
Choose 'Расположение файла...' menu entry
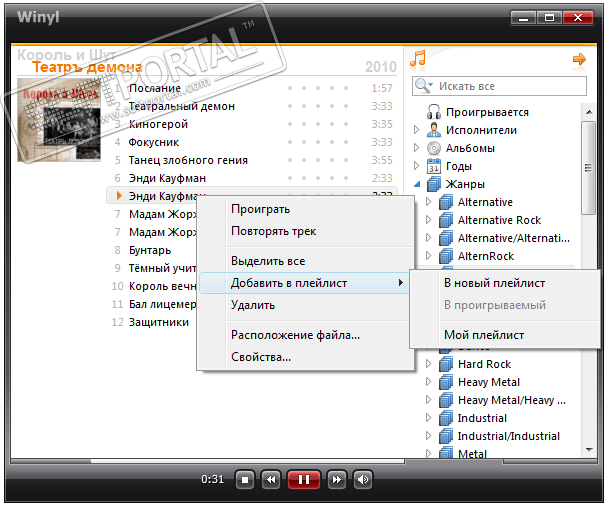point(305,335)
